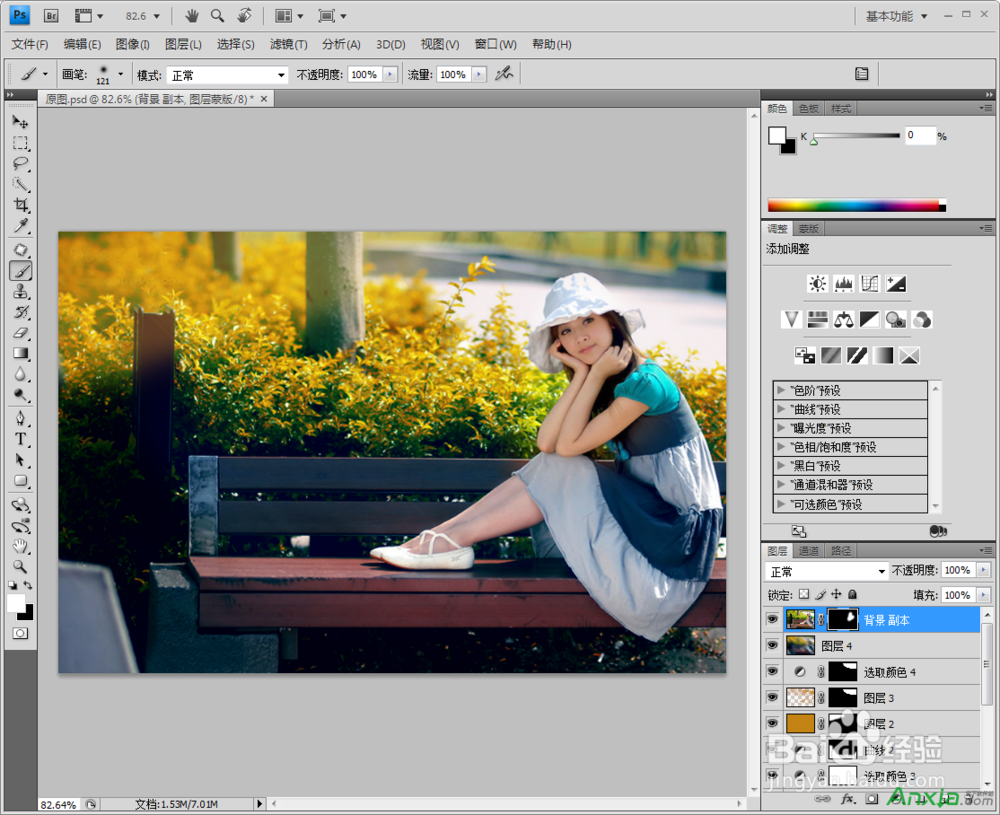Hide the 背景 副本 layer
The image size is (1000, 815).
click(x=772, y=619)
